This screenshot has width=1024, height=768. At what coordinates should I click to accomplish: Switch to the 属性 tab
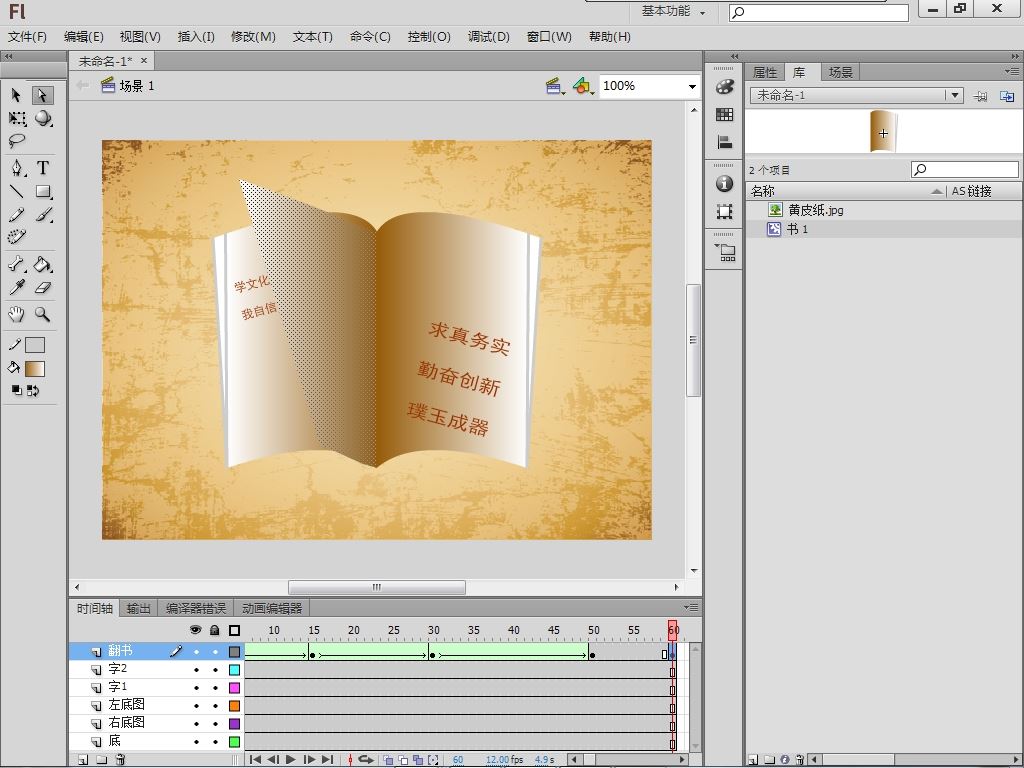click(764, 72)
